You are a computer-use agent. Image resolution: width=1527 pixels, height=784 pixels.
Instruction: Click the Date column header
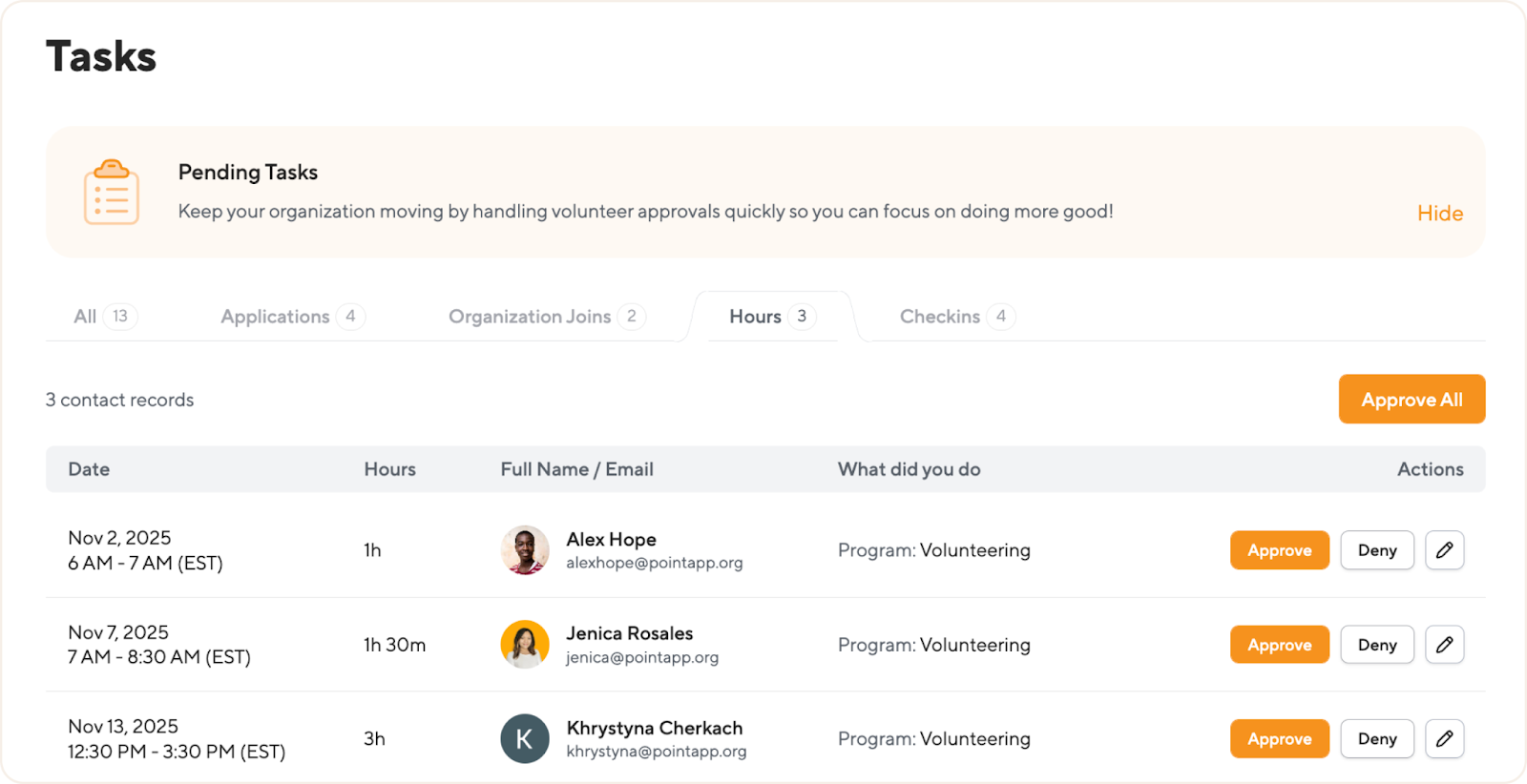tap(89, 469)
